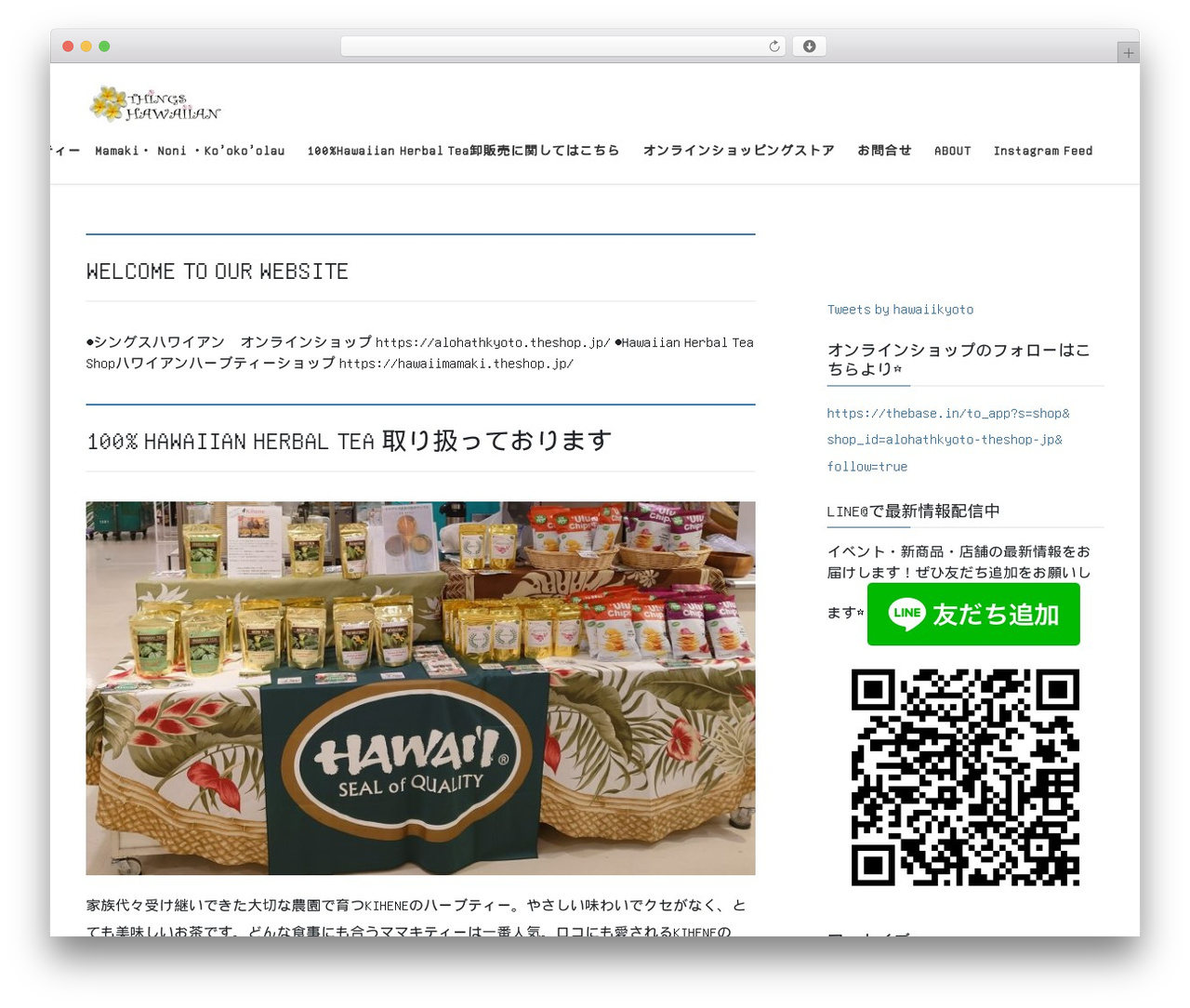Click the browser address bar

click(x=562, y=46)
